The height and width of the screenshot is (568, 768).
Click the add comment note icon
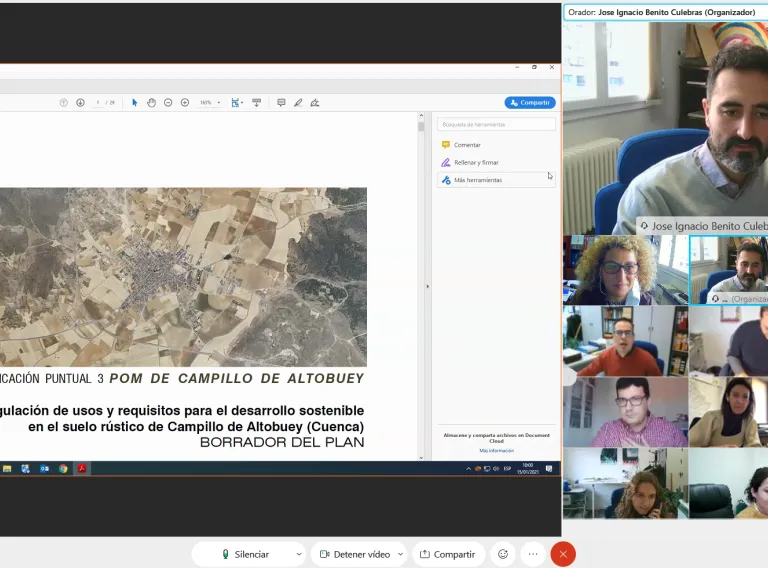[281, 102]
